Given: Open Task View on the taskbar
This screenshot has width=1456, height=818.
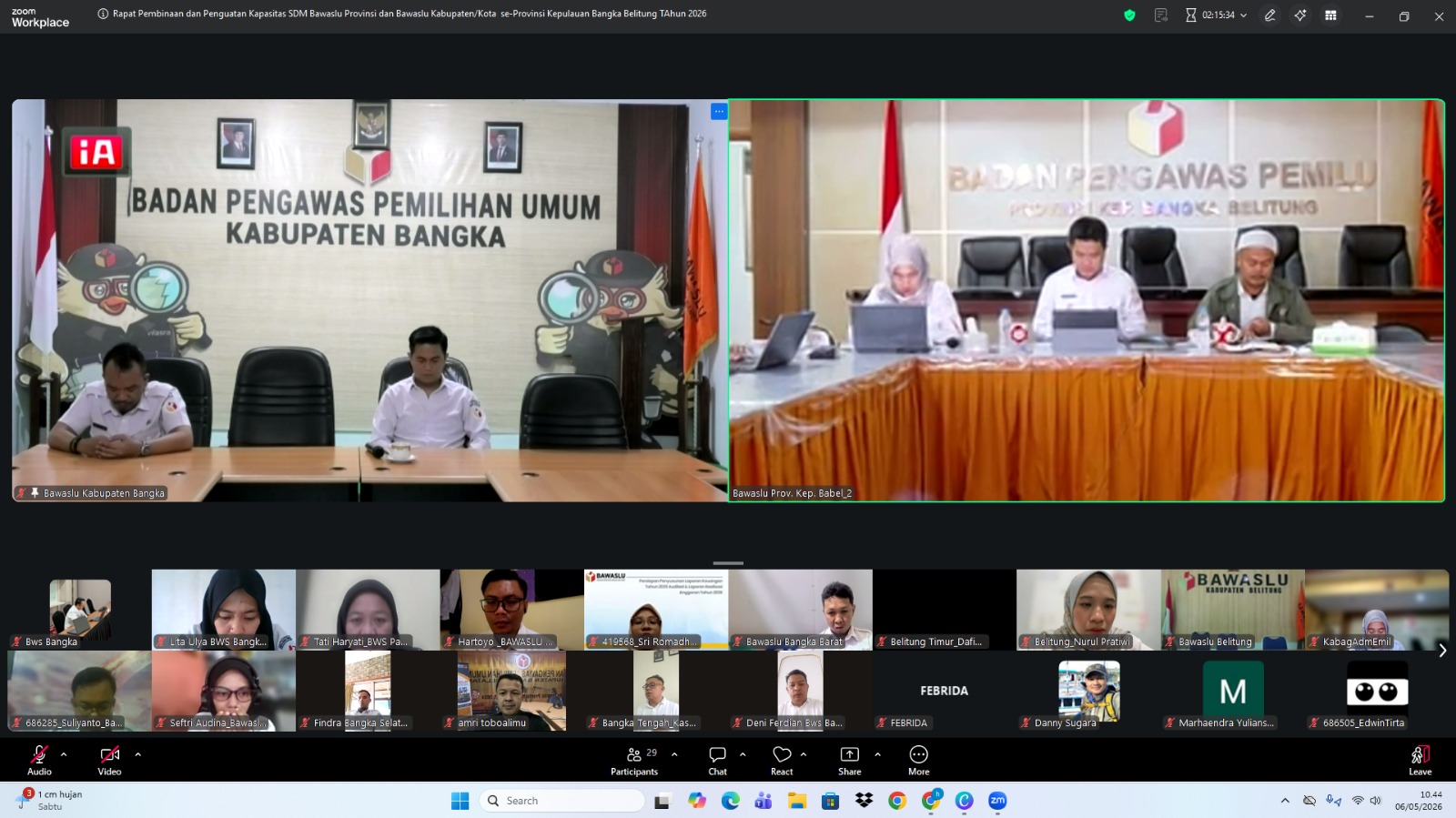Looking at the screenshot, I should (x=662, y=801).
